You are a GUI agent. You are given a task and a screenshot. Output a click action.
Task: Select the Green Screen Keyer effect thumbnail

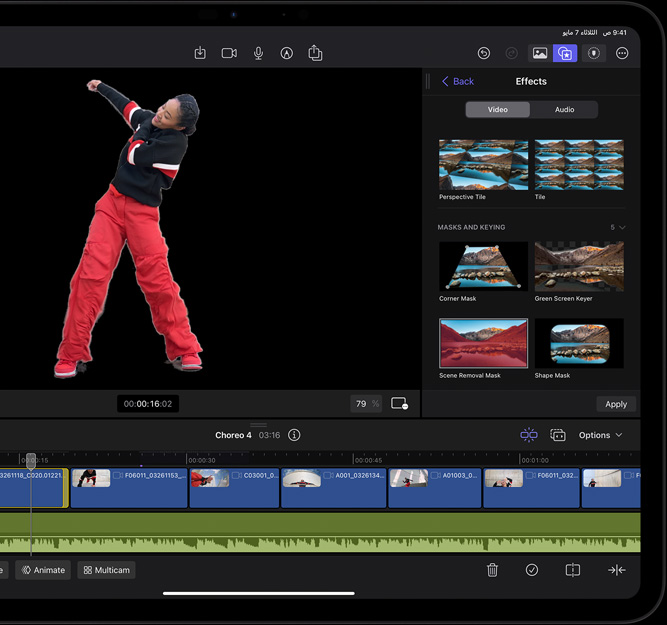point(579,266)
